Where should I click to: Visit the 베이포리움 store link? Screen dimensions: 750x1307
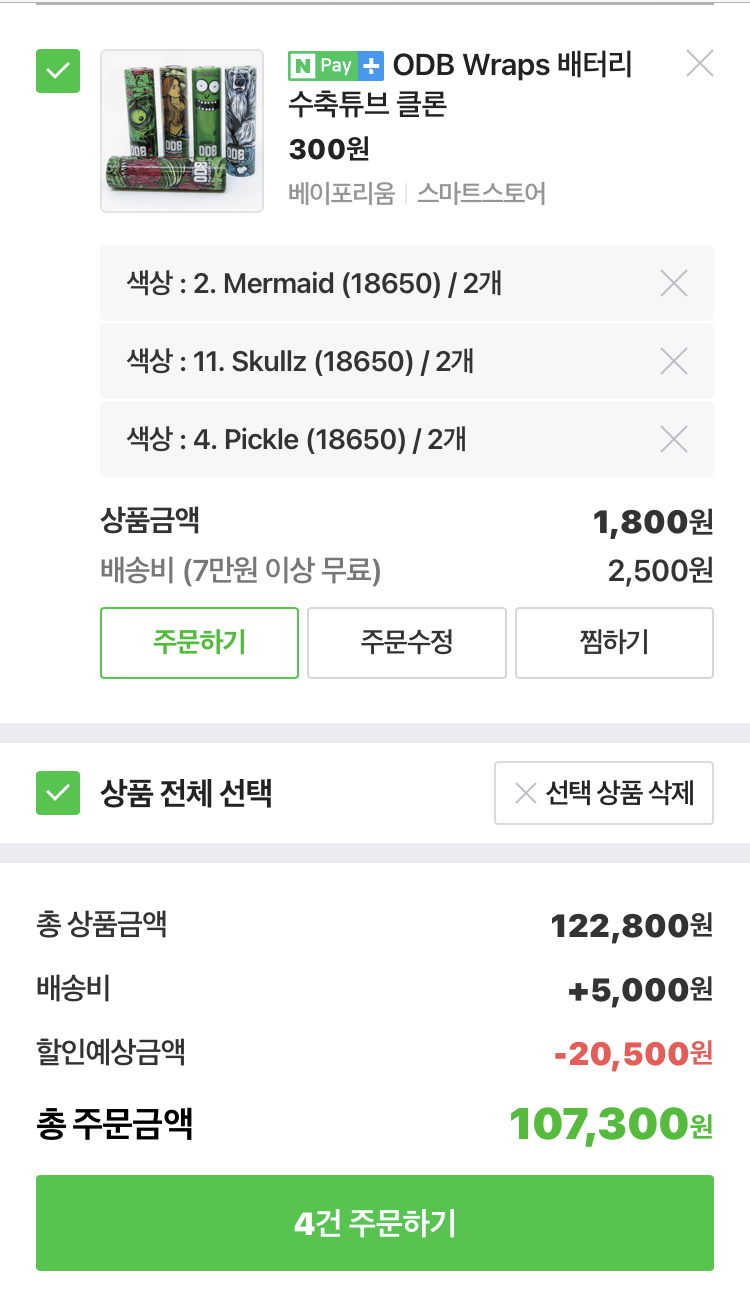point(342,193)
